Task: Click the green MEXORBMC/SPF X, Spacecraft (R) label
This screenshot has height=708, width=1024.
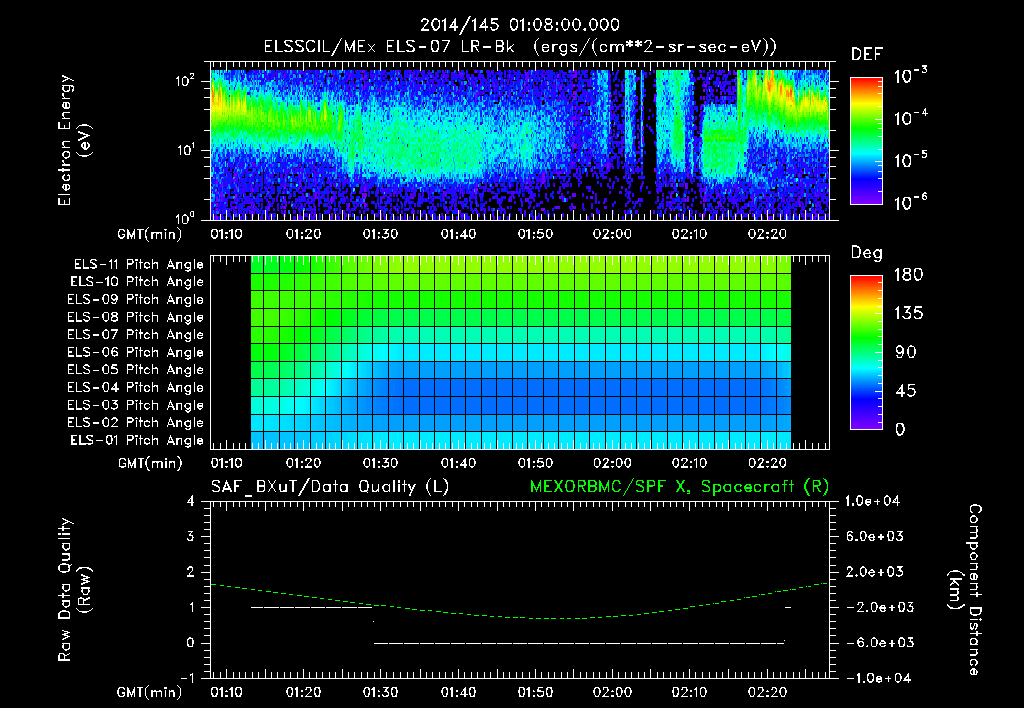Action: pyautogui.click(x=679, y=487)
